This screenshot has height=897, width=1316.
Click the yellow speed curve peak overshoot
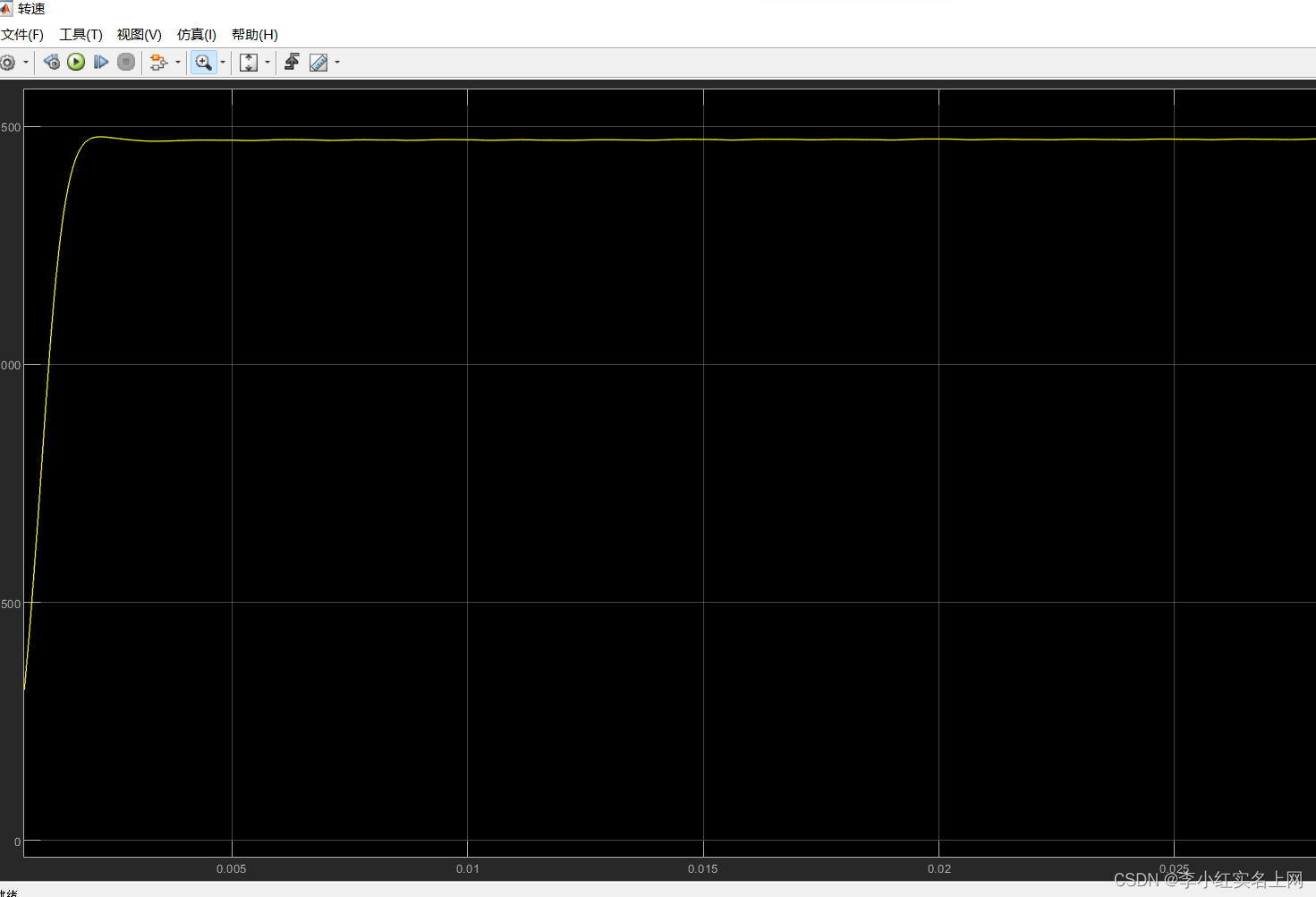click(100, 137)
